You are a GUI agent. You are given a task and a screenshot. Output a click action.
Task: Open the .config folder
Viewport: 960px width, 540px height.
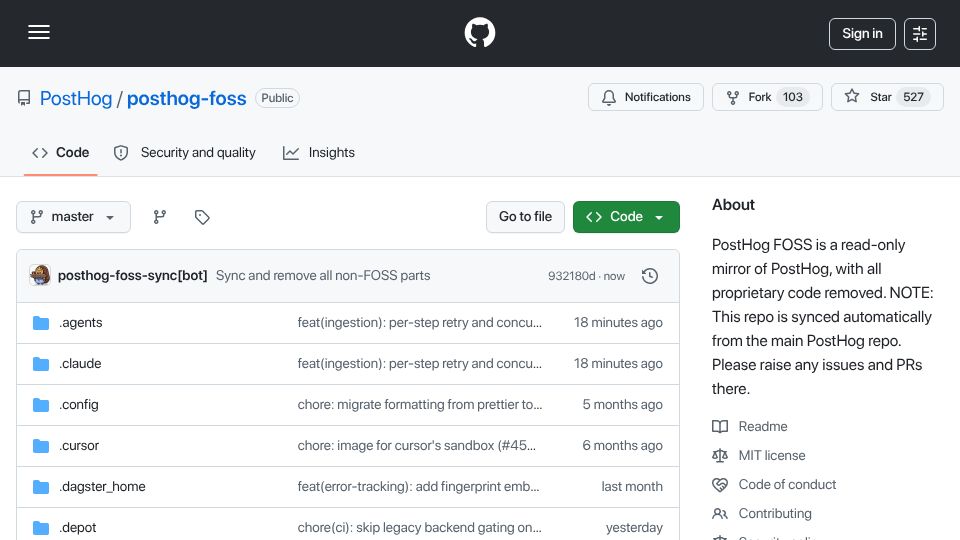(79, 405)
